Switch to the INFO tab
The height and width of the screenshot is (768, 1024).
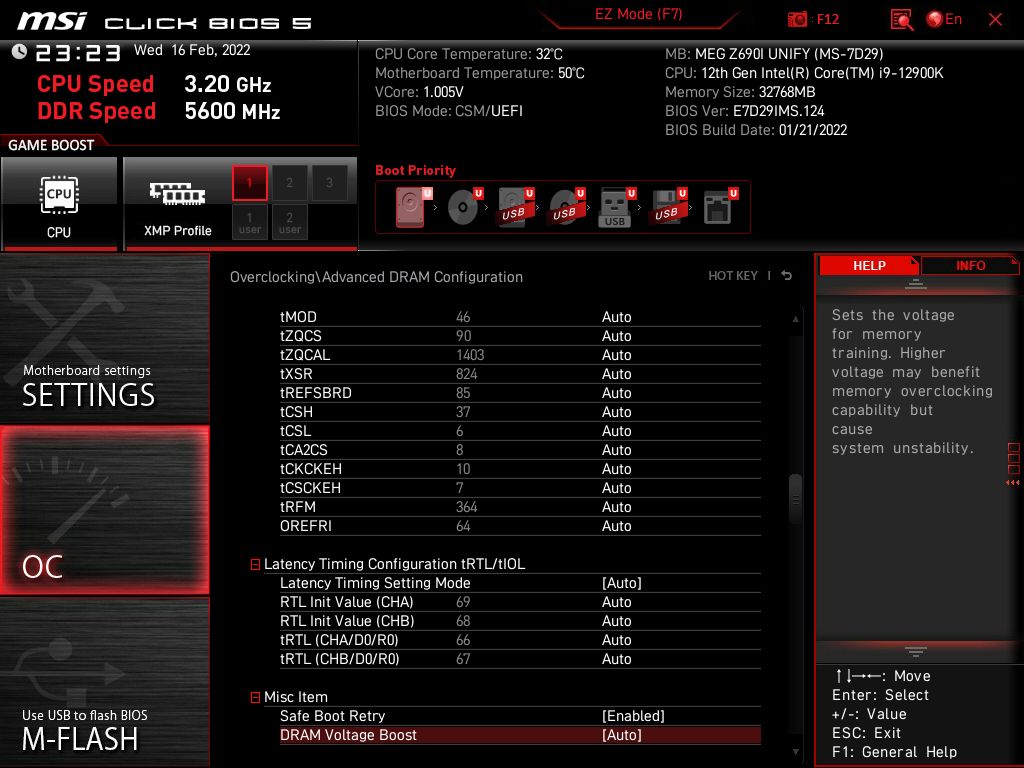[970, 266]
